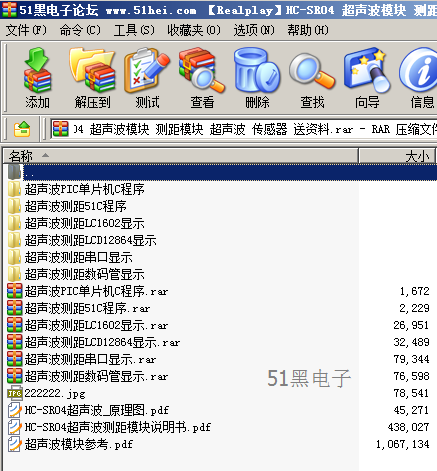437x471 pixels.
Task: Click the 解压到 (Extract To) icon
Action: [92, 78]
